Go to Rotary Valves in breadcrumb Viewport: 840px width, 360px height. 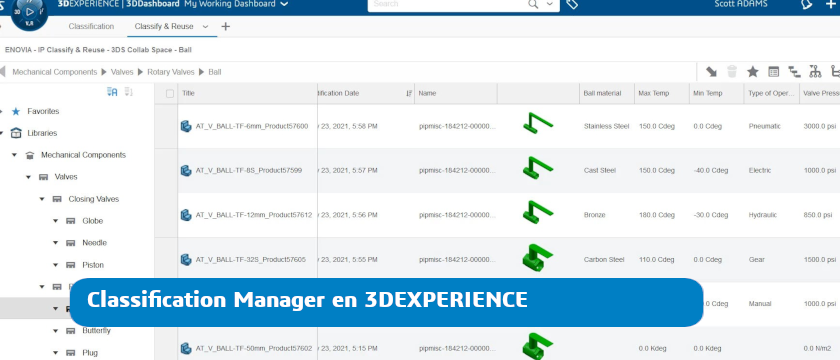[x=171, y=72]
